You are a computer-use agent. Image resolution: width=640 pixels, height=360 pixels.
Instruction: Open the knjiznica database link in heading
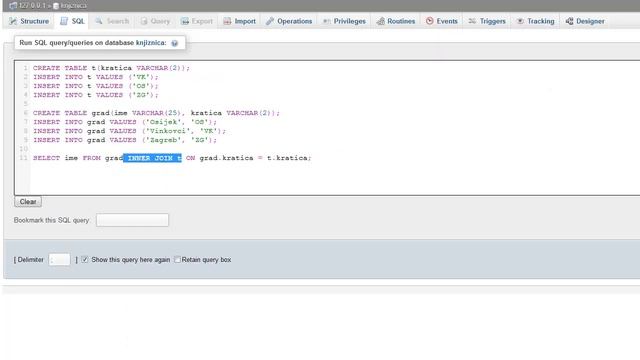[150, 42]
